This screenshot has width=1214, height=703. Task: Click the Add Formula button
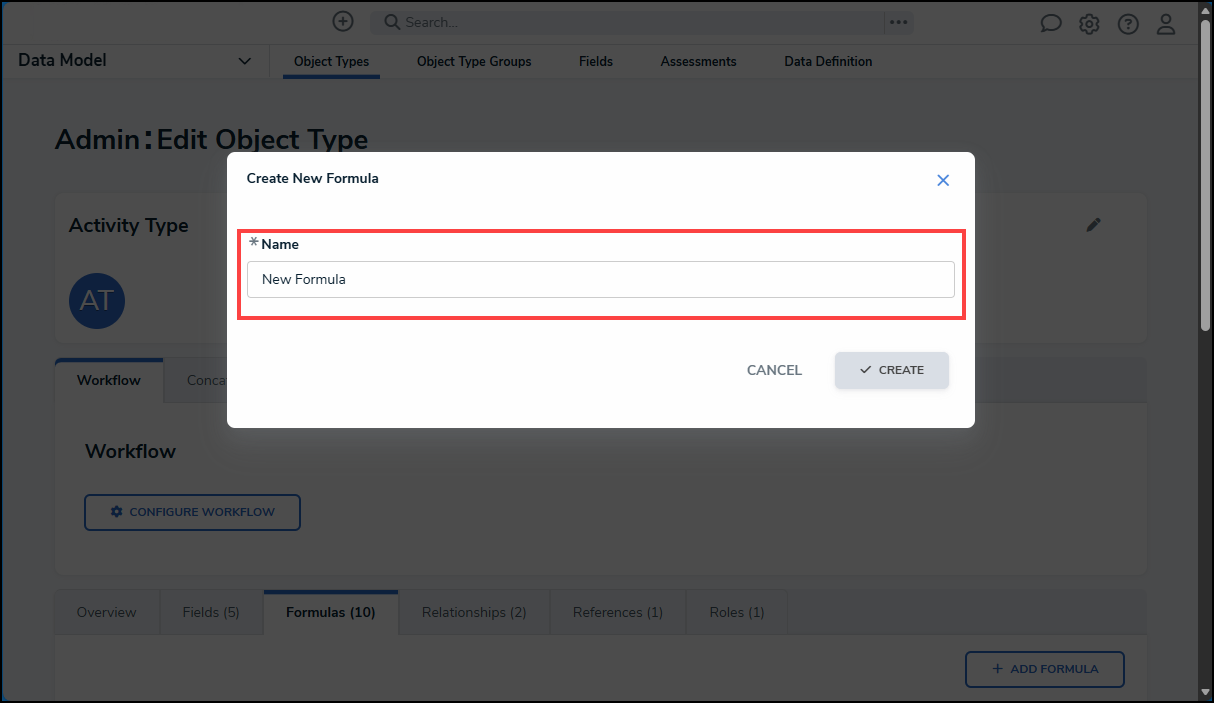[x=1044, y=669]
